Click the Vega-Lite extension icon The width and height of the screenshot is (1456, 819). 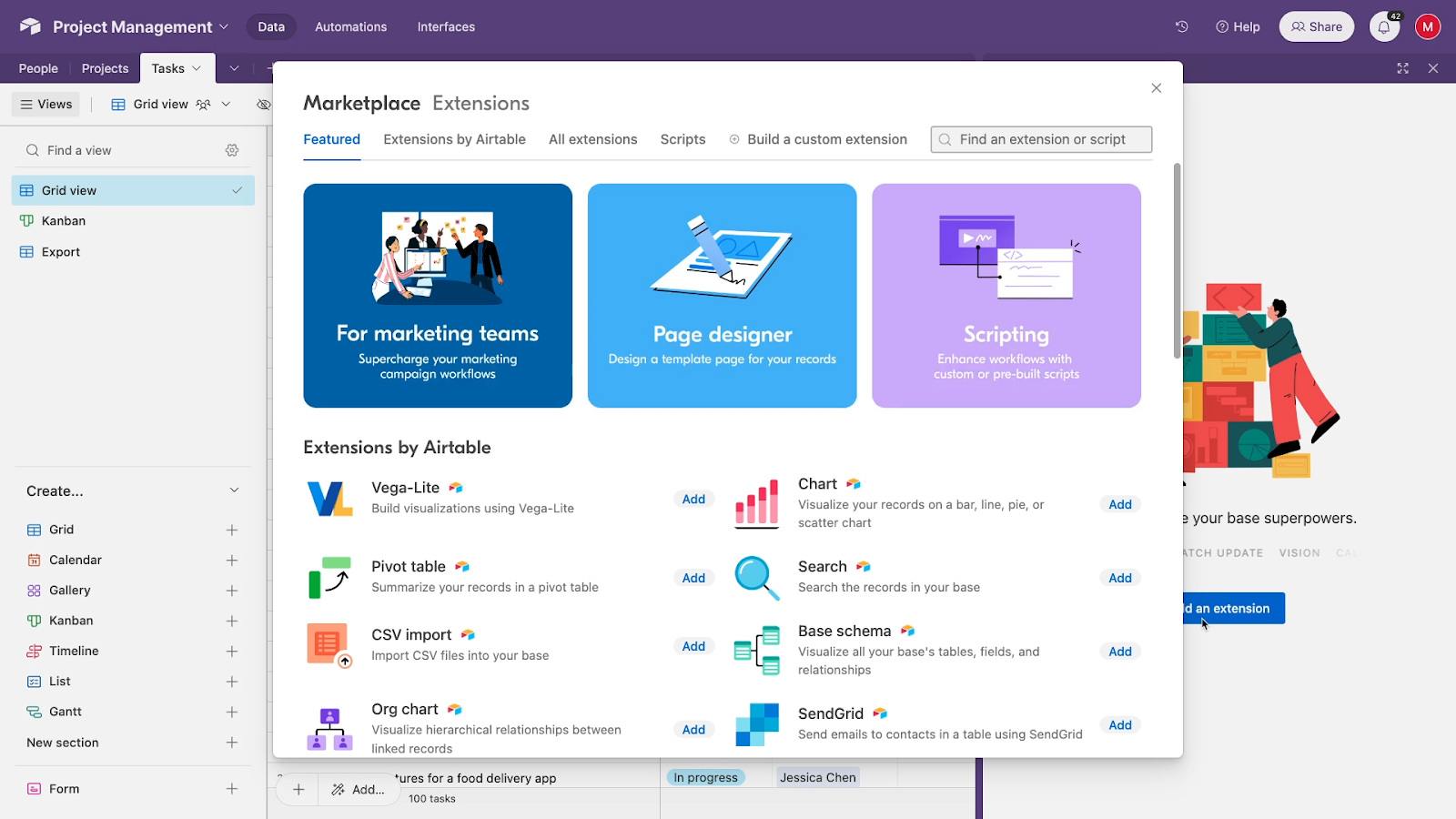[x=329, y=499]
